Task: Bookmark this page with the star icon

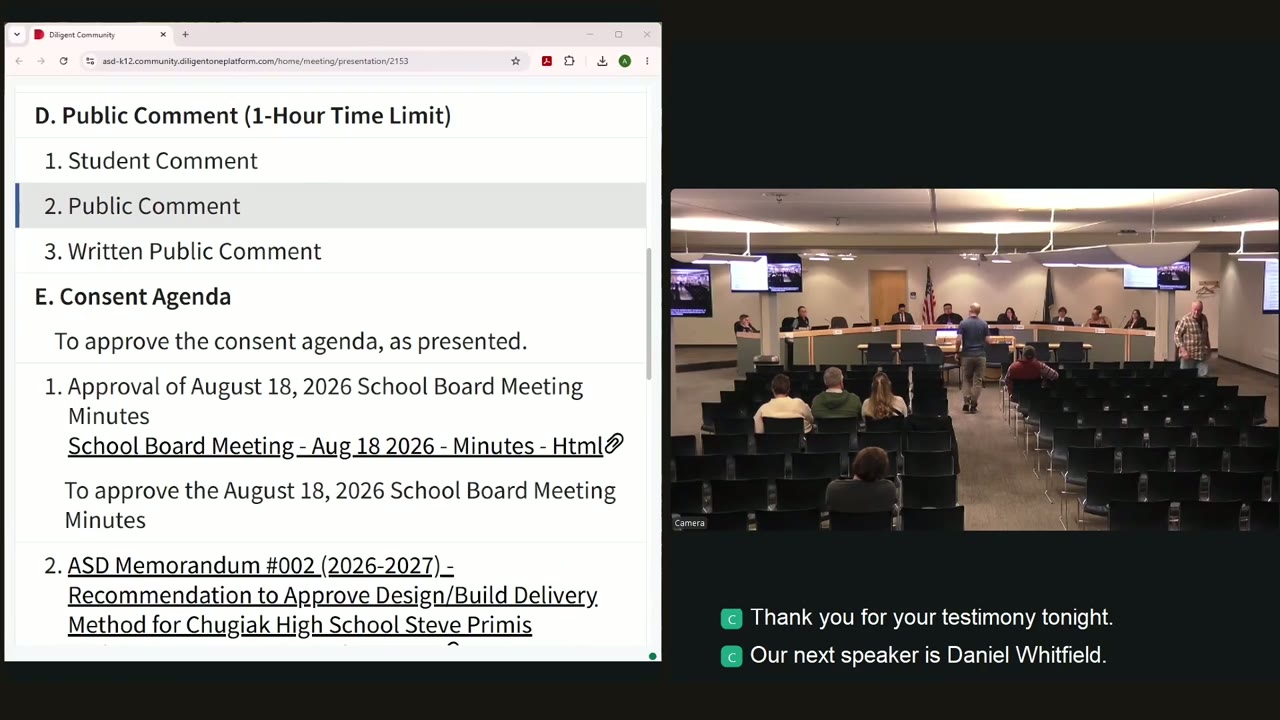Action: tap(515, 61)
